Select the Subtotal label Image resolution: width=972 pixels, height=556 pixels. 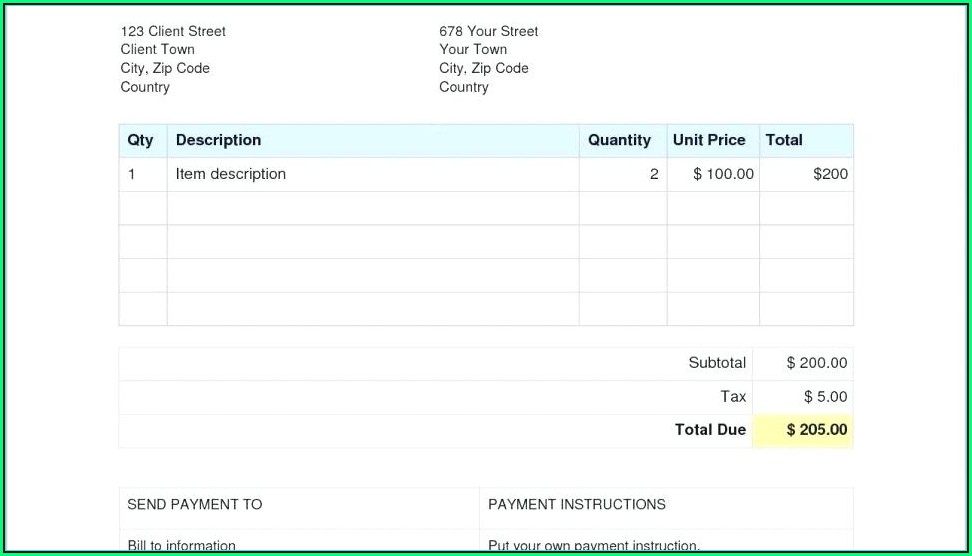[x=717, y=363]
